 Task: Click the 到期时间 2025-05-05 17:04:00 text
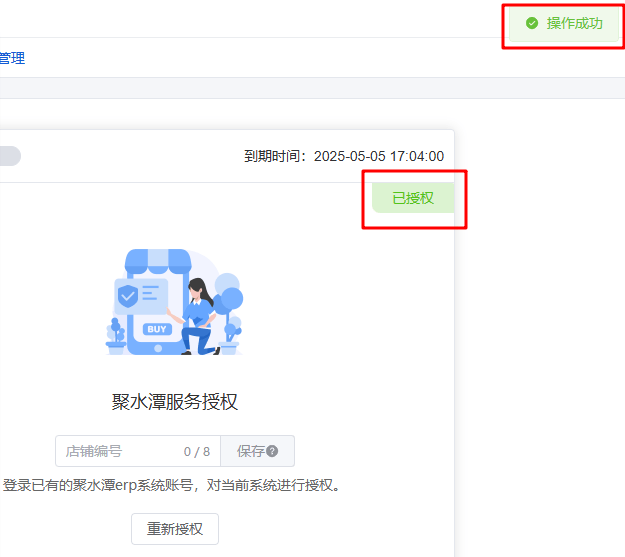[344, 156]
